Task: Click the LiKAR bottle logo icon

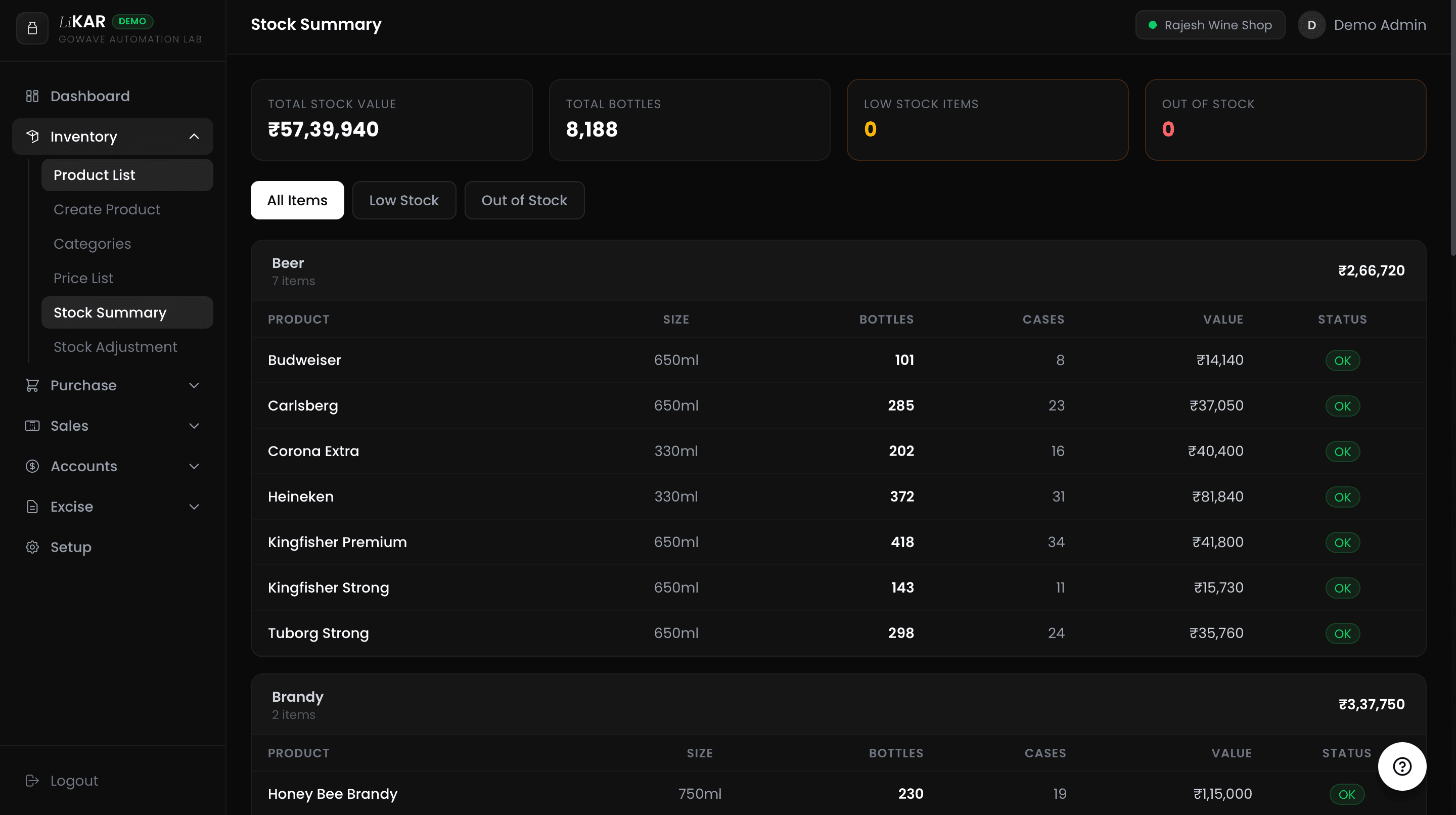Action: [32, 28]
